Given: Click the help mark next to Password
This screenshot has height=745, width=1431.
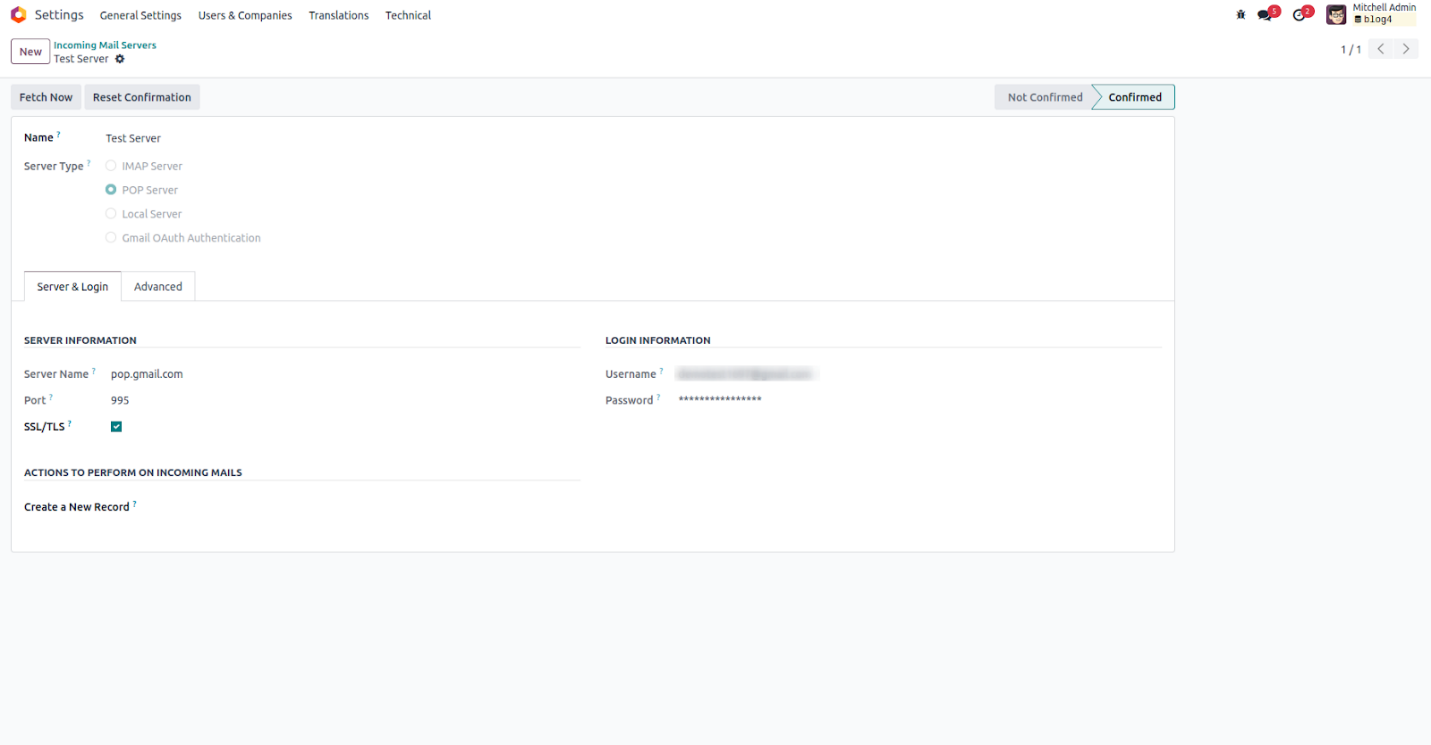Looking at the screenshot, I should (x=658, y=397).
